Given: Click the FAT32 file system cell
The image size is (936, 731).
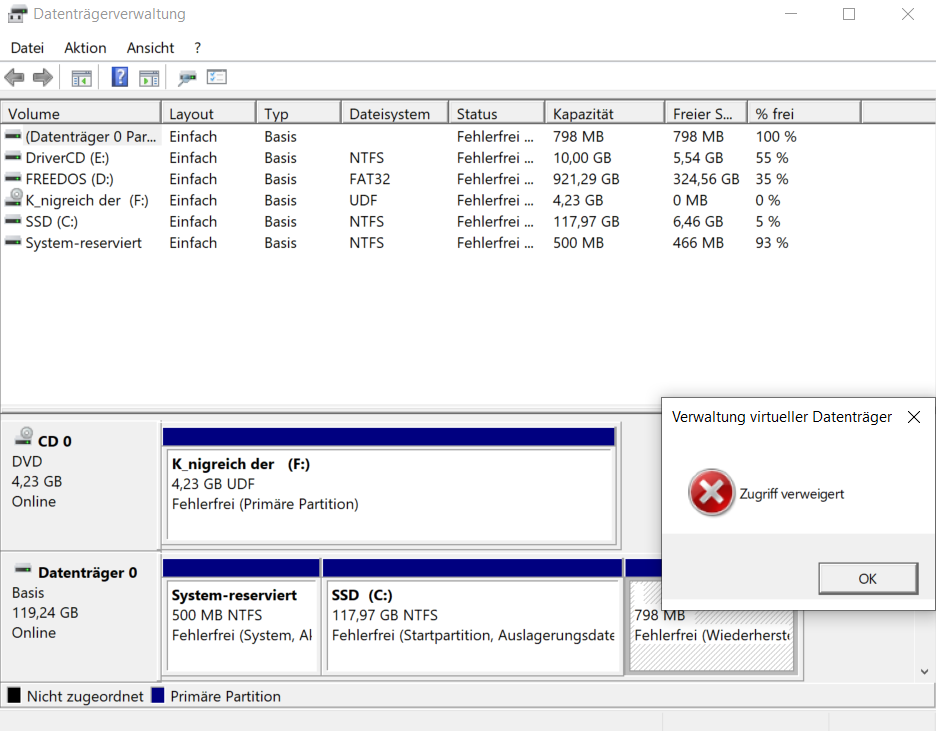Looking at the screenshot, I should pyautogui.click(x=370, y=179).
